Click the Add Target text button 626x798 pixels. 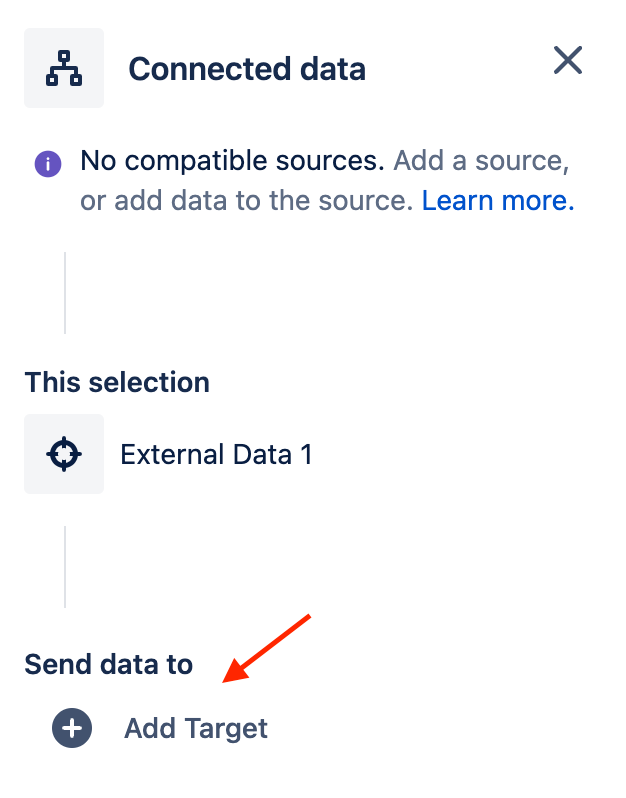[196, 728]
